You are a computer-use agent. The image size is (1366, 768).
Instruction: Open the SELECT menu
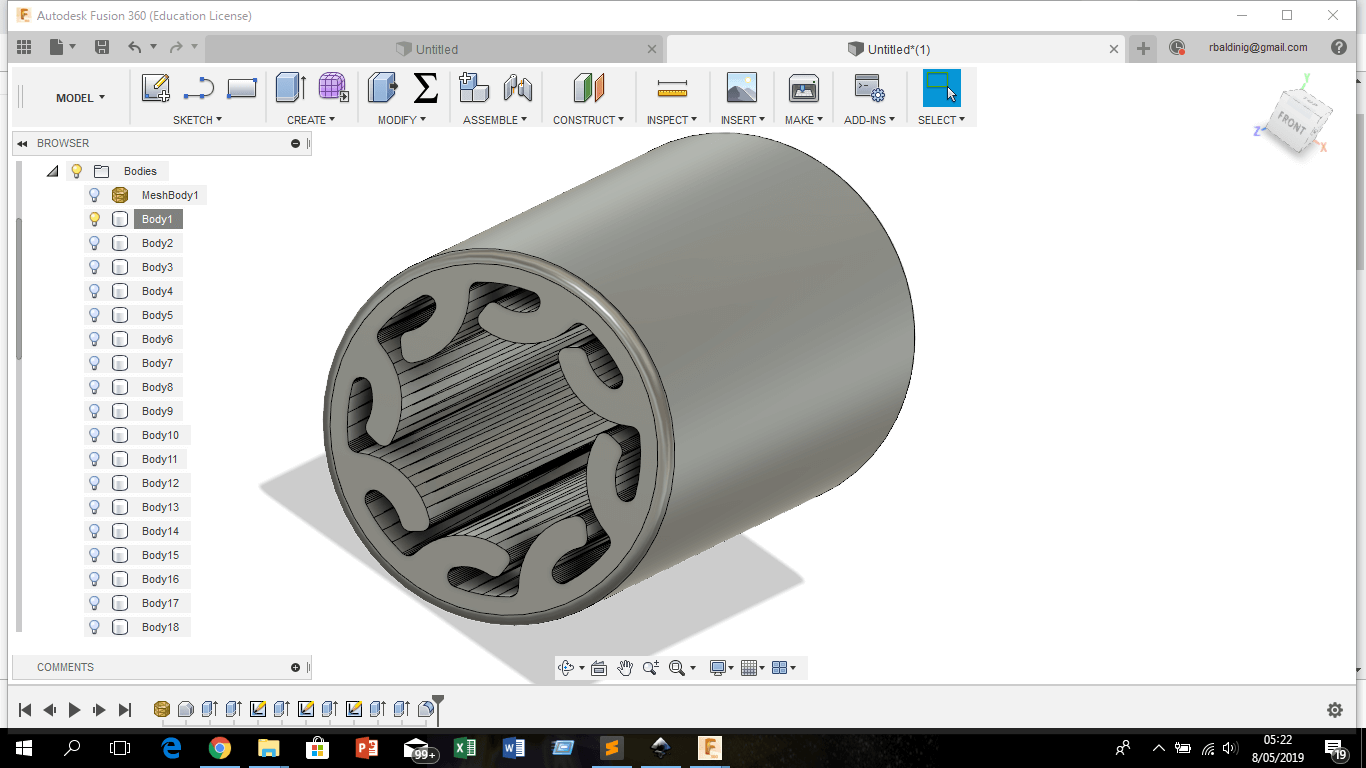click(x=941, y=120)
